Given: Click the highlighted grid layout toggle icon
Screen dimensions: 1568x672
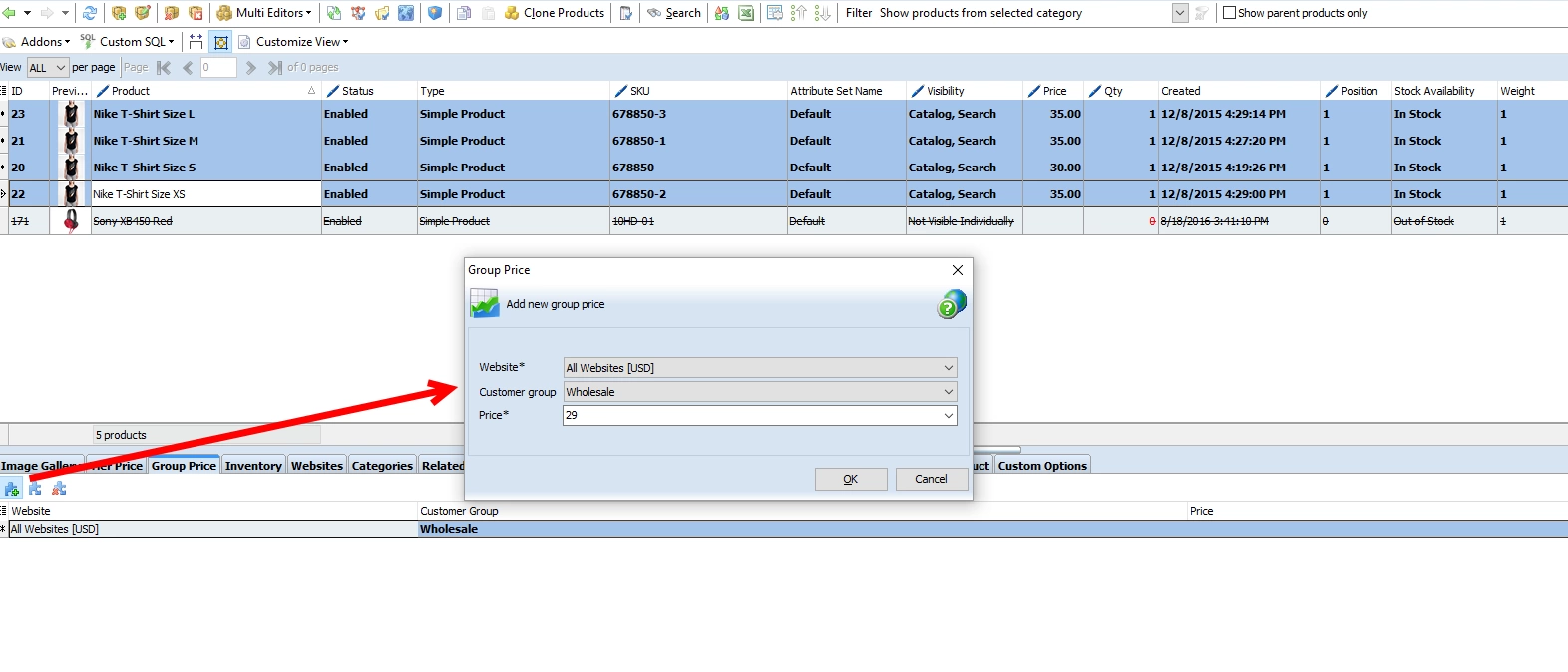Looking at the screenshot, I should coord(221,42).
